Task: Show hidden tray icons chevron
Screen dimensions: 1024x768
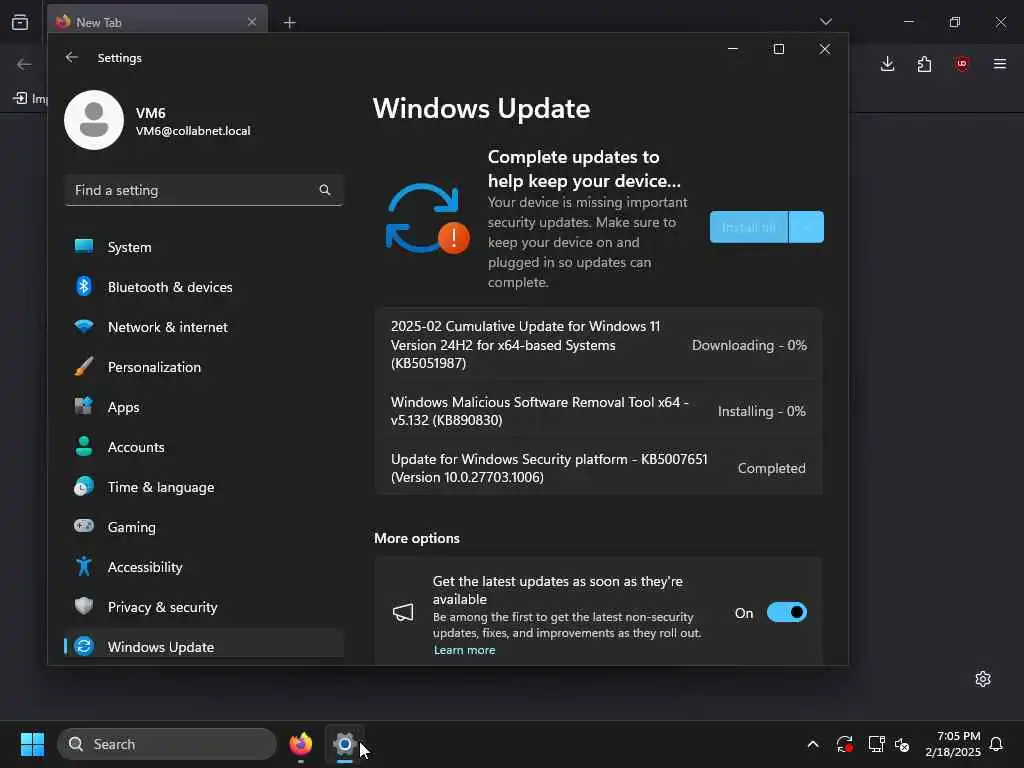Action: coord(813,744)
